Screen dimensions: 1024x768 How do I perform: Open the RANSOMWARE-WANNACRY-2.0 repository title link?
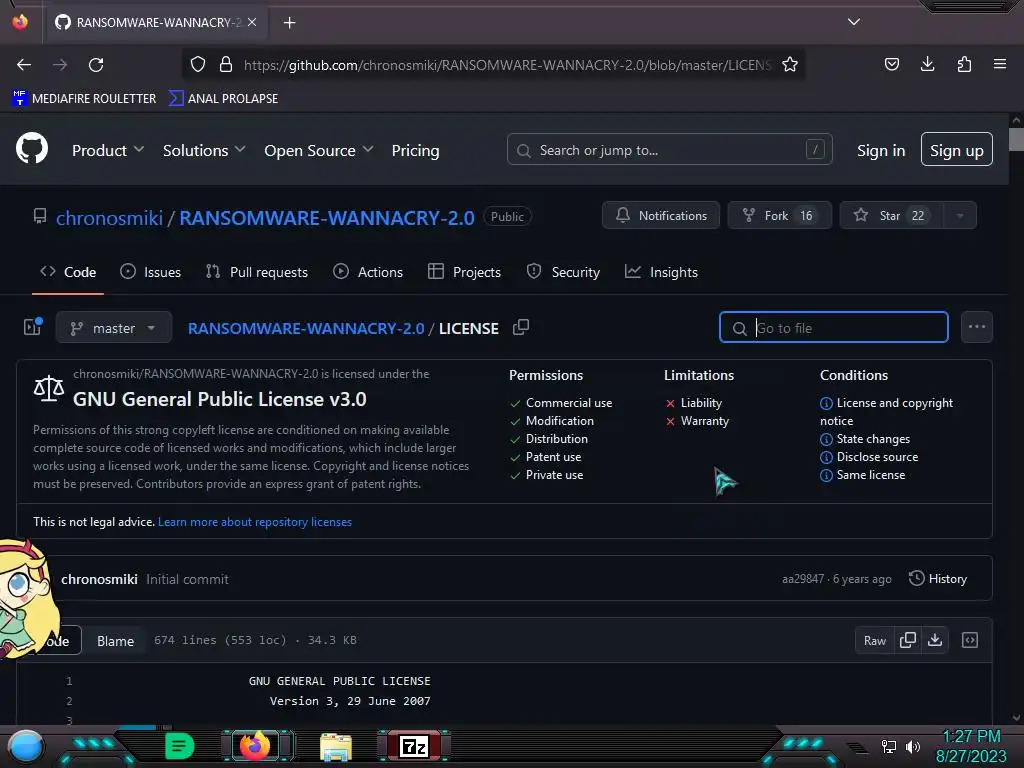tap(327, 217)
